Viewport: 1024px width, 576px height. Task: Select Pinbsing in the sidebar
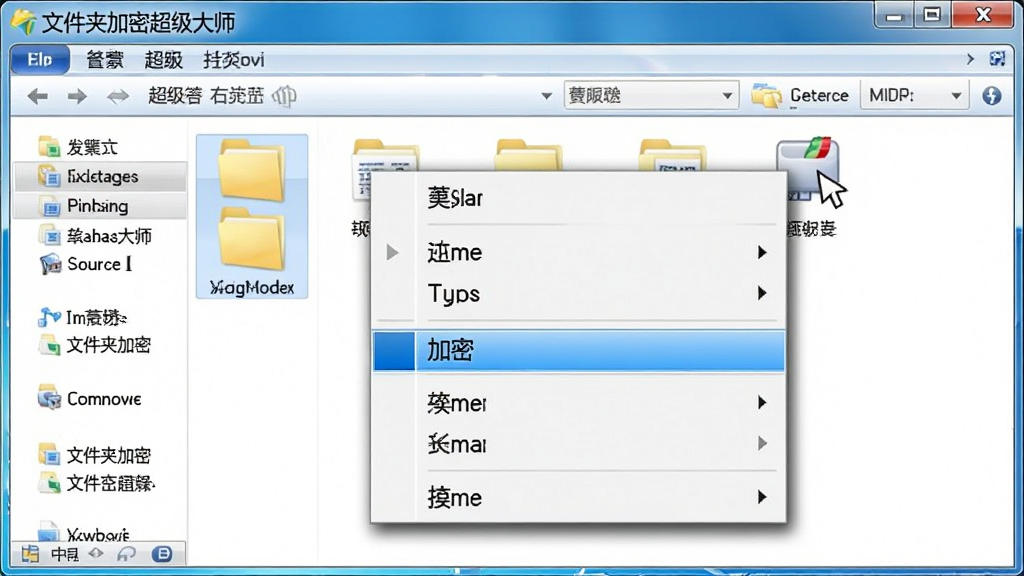[99, 206]
